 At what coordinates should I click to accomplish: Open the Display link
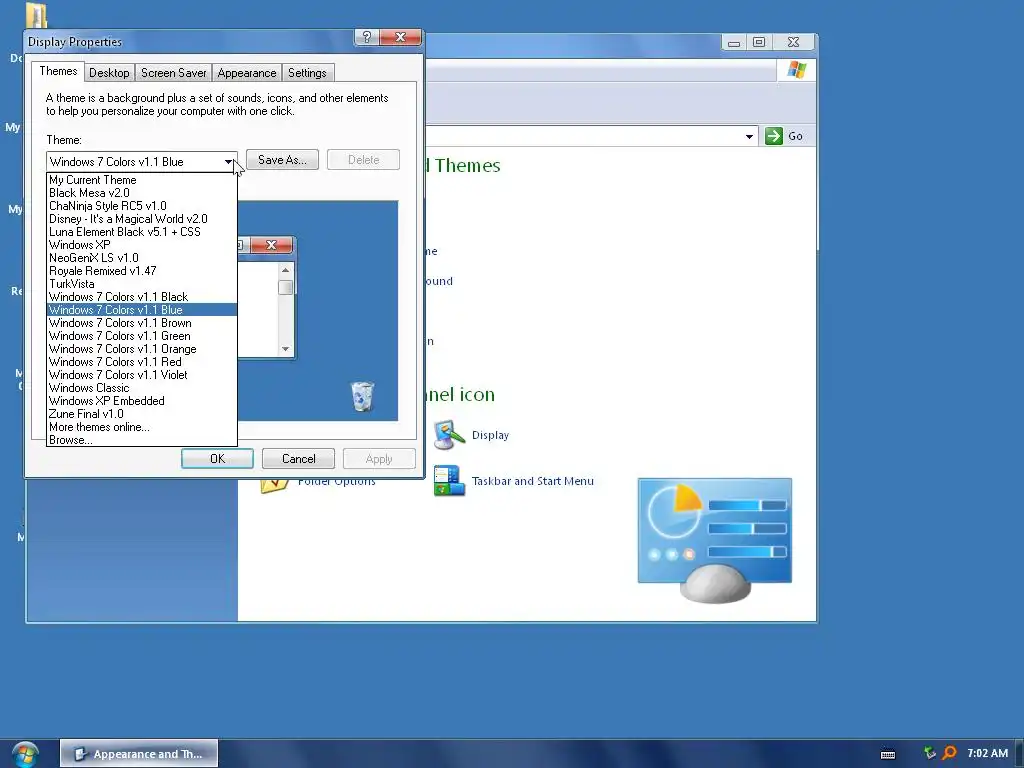490,435
